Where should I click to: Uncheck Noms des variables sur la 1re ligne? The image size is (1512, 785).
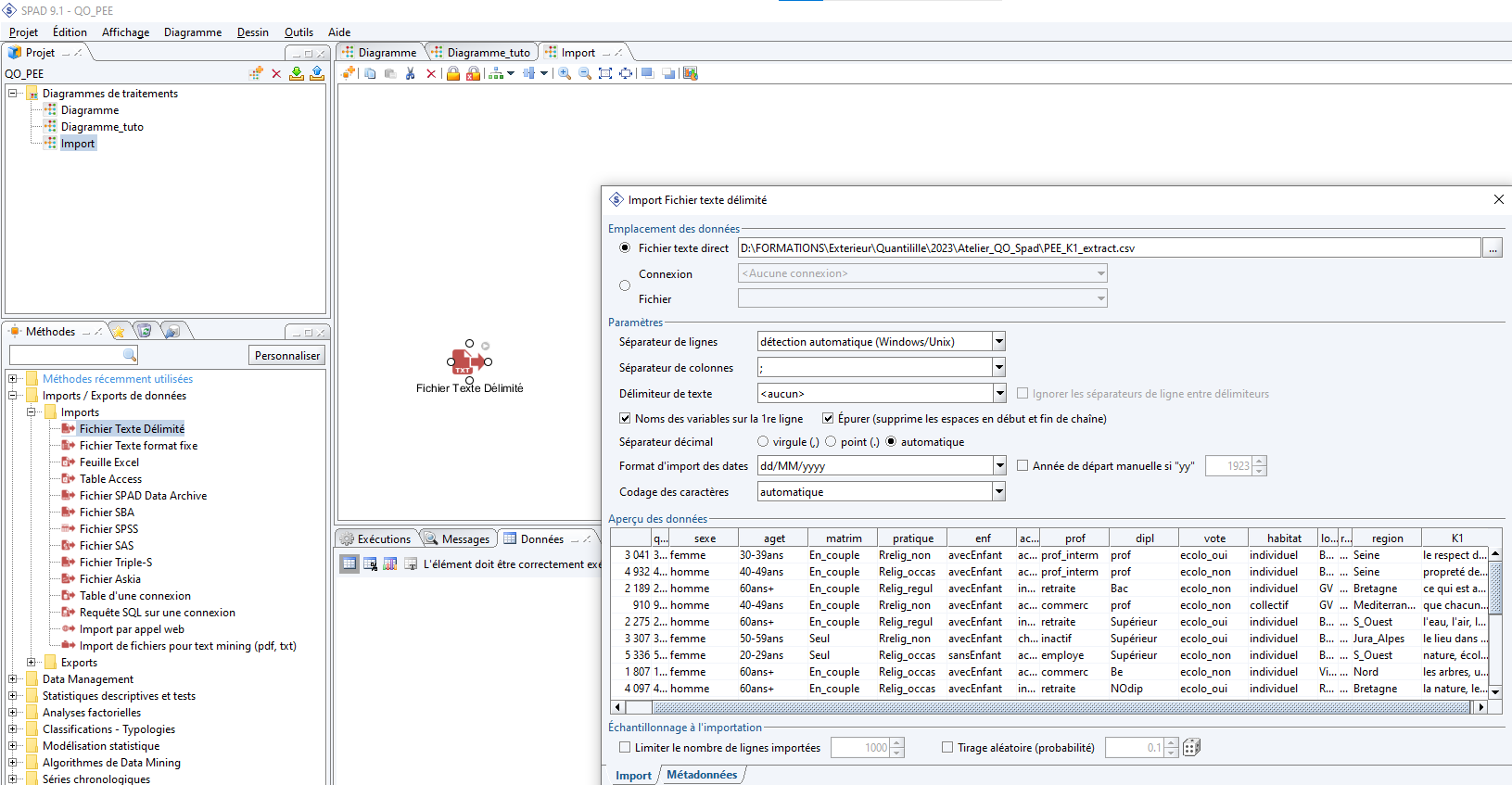point(625,418)
